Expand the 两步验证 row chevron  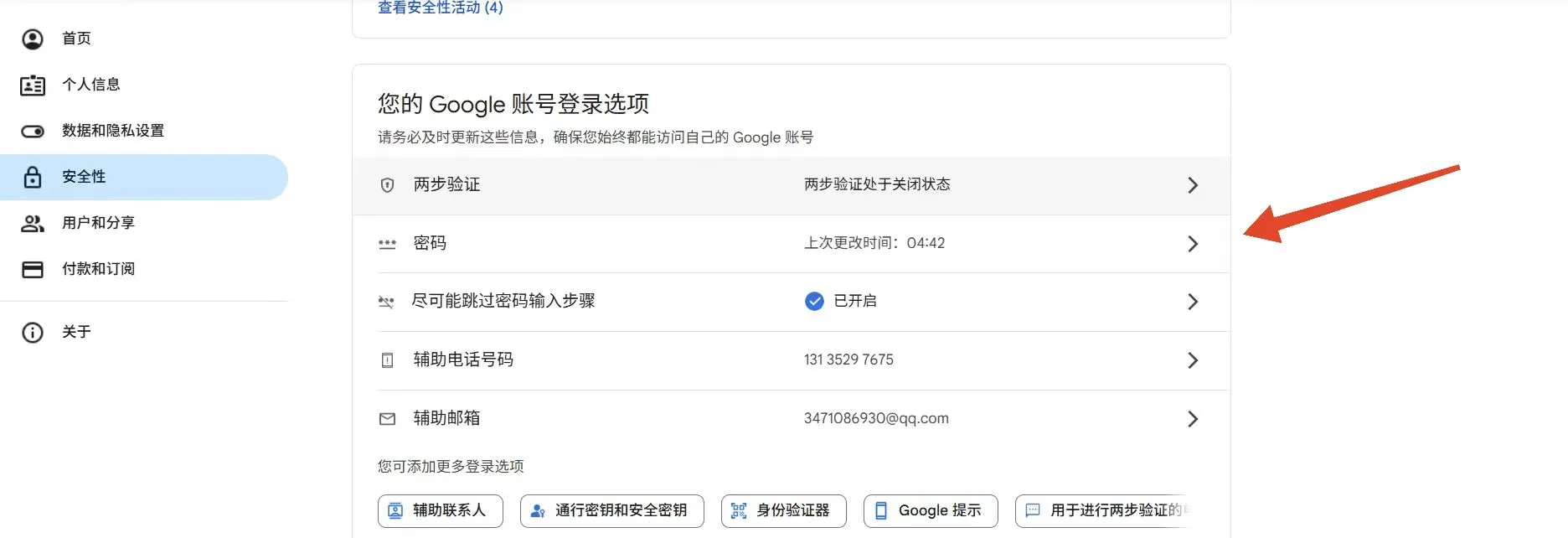[1193, 185]
